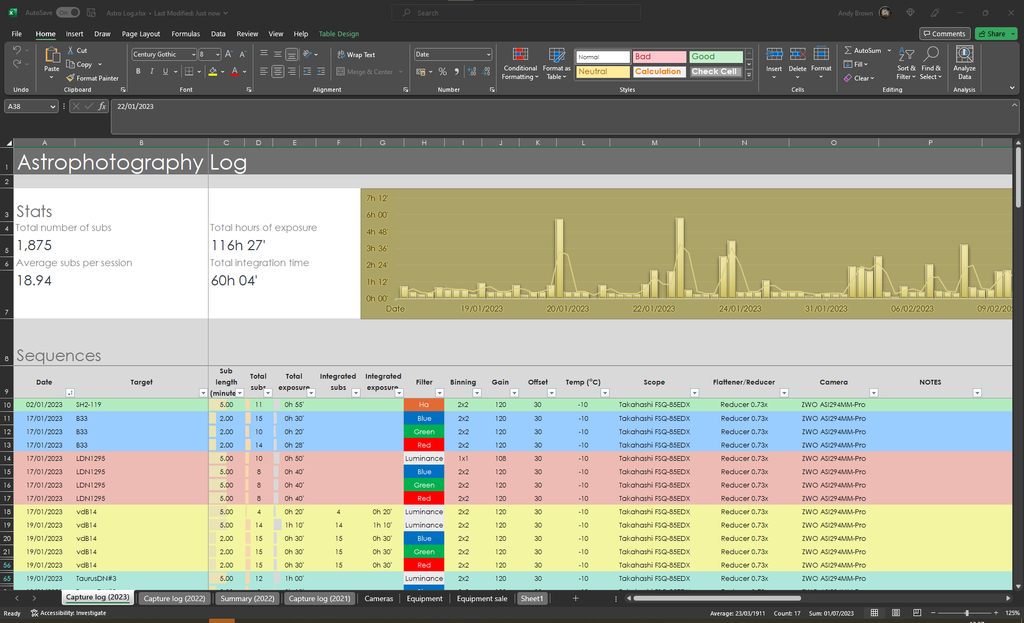
Task: Click the fill color bucket icon
Action: point(212,72)
